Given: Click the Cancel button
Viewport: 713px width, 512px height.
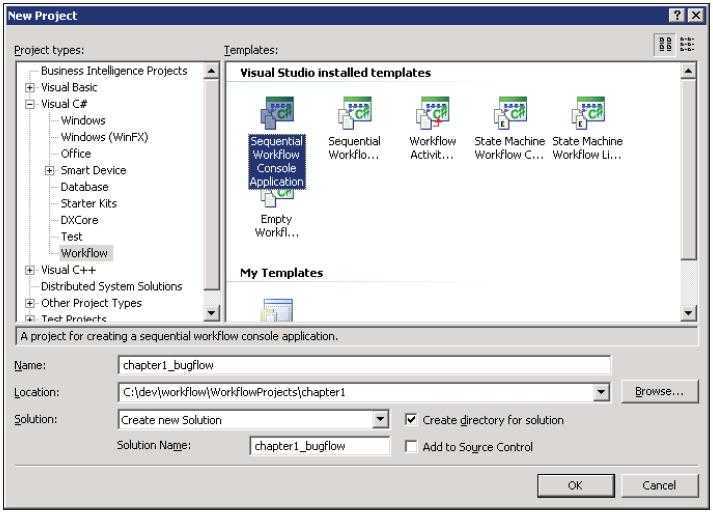Looking at the screenshot, I should point(659,485).
